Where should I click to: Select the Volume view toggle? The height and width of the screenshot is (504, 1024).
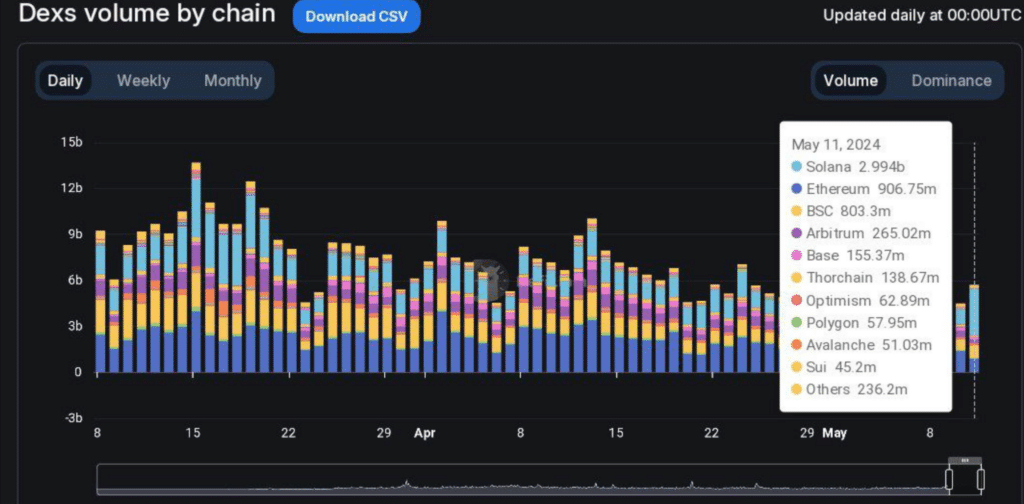click(850, 81)
